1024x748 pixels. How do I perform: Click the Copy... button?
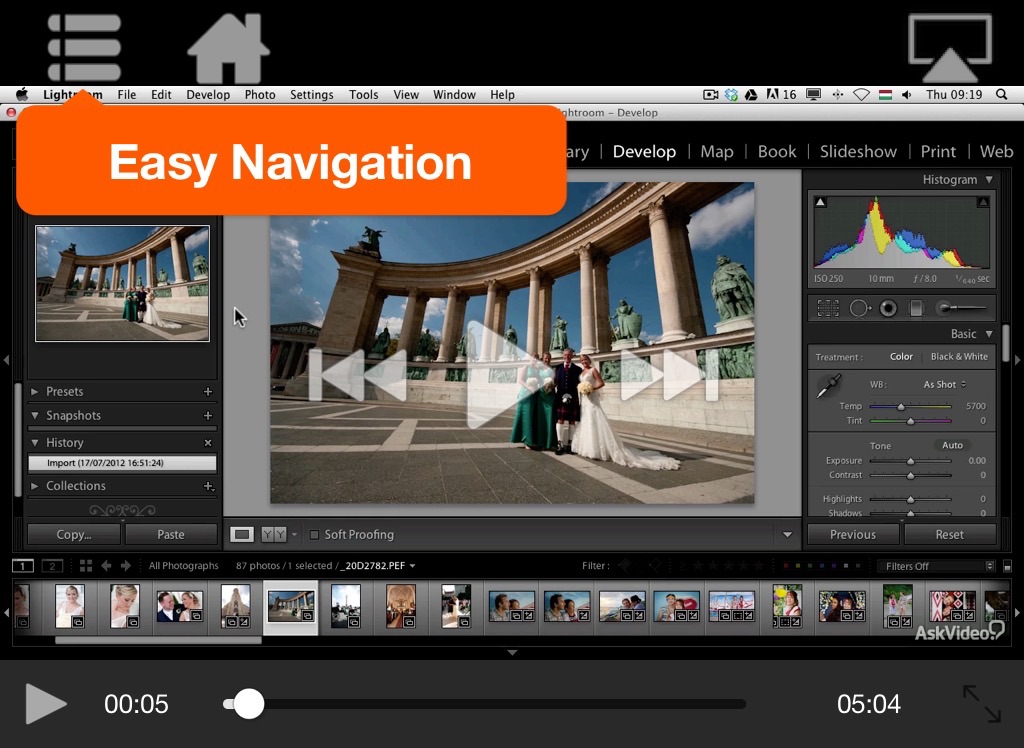tap(74, 535)
